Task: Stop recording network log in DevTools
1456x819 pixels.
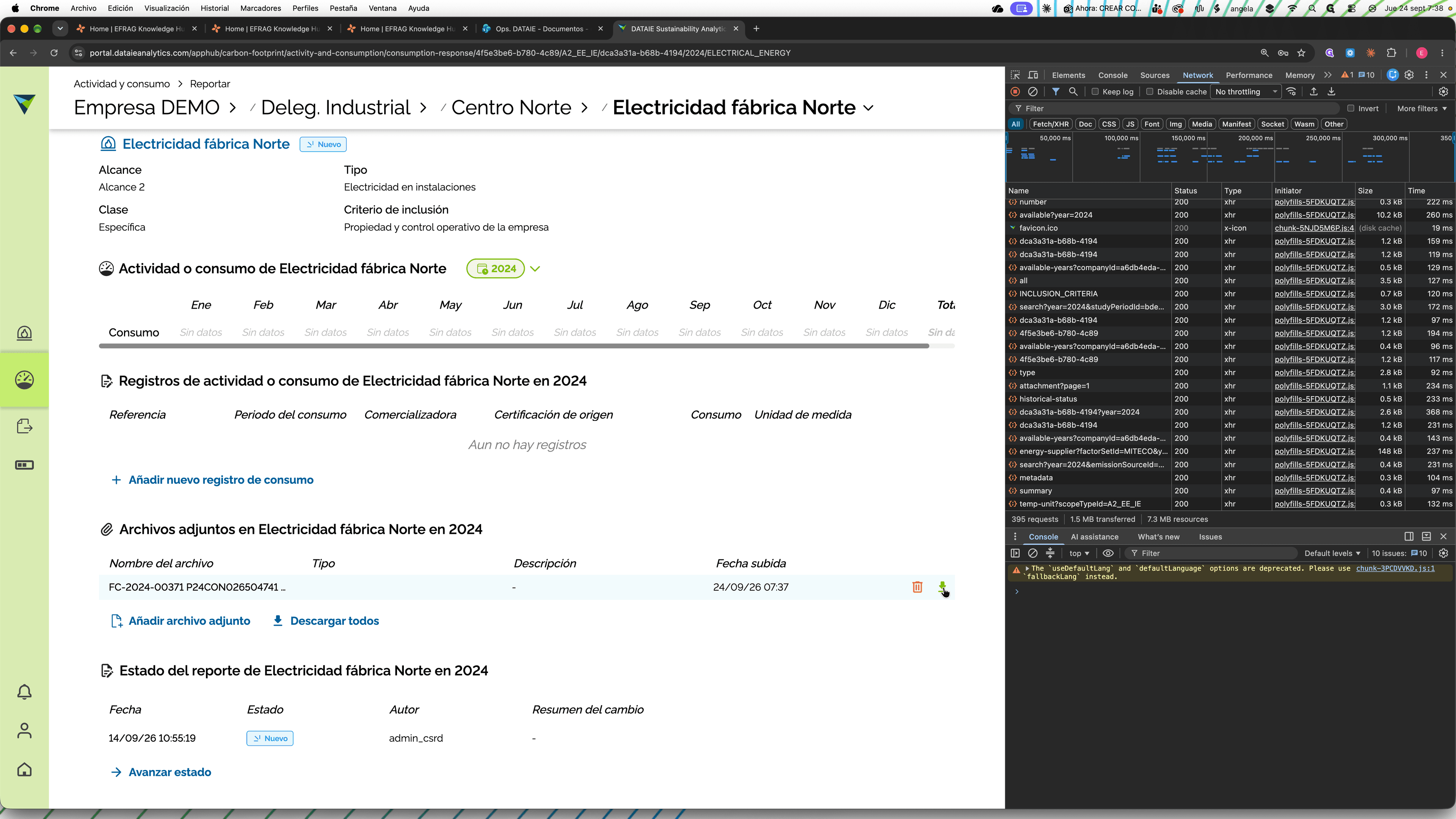Action: coord(1015,91)
